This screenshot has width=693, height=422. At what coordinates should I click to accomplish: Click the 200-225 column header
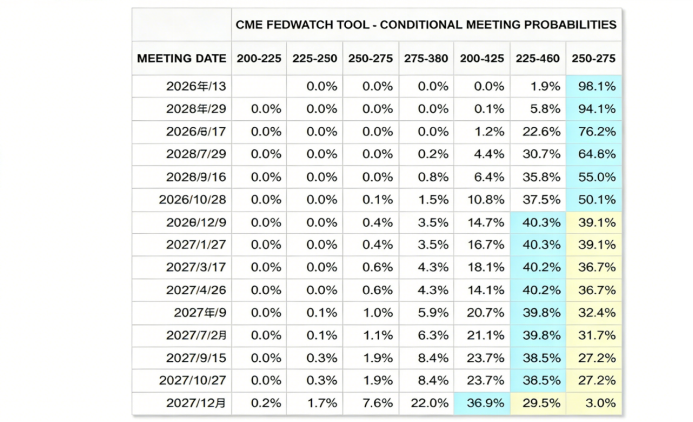pyautogui.click(x=259, y=59)
